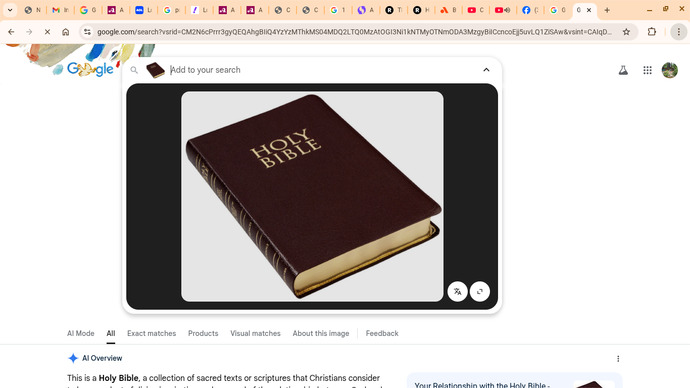
Task: Switch to the Gmail tab
Action: [x=60, y=10]
